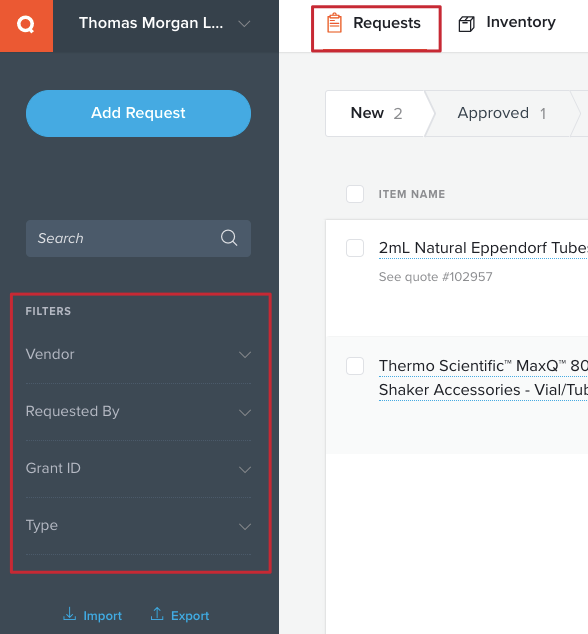588x634 pixels.
Task: Select the New status tab
Action: pos(376,114)
